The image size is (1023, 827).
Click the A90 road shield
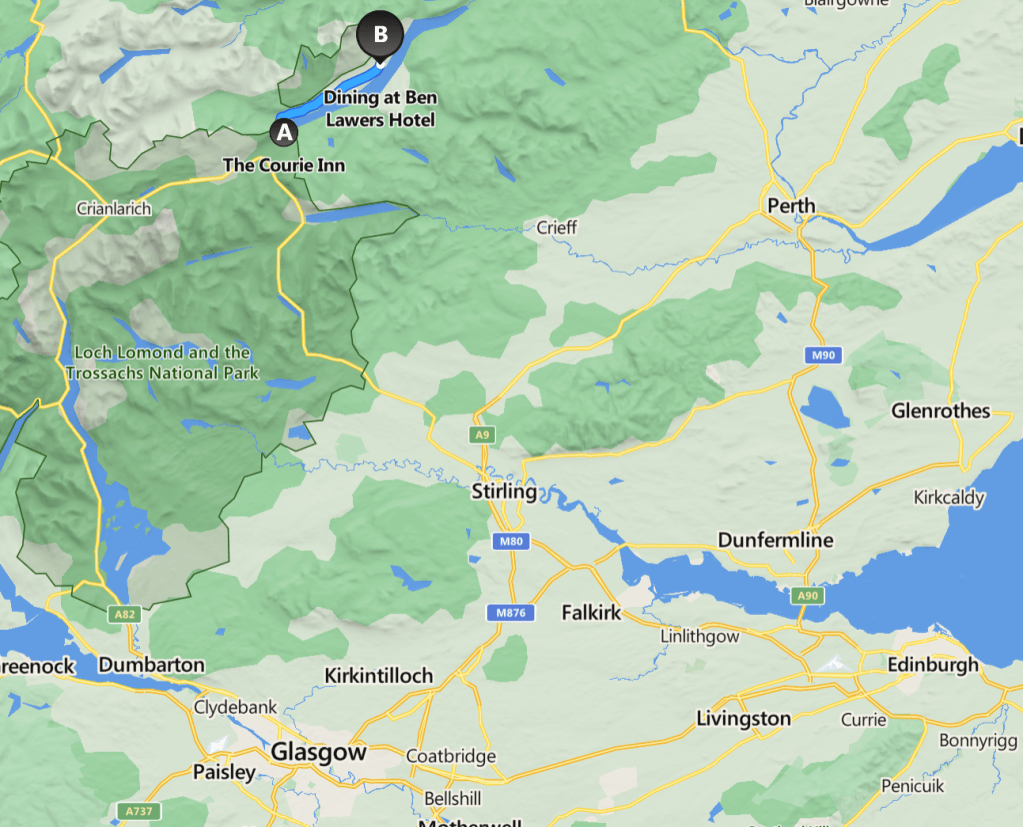click(x=808, y=595)
